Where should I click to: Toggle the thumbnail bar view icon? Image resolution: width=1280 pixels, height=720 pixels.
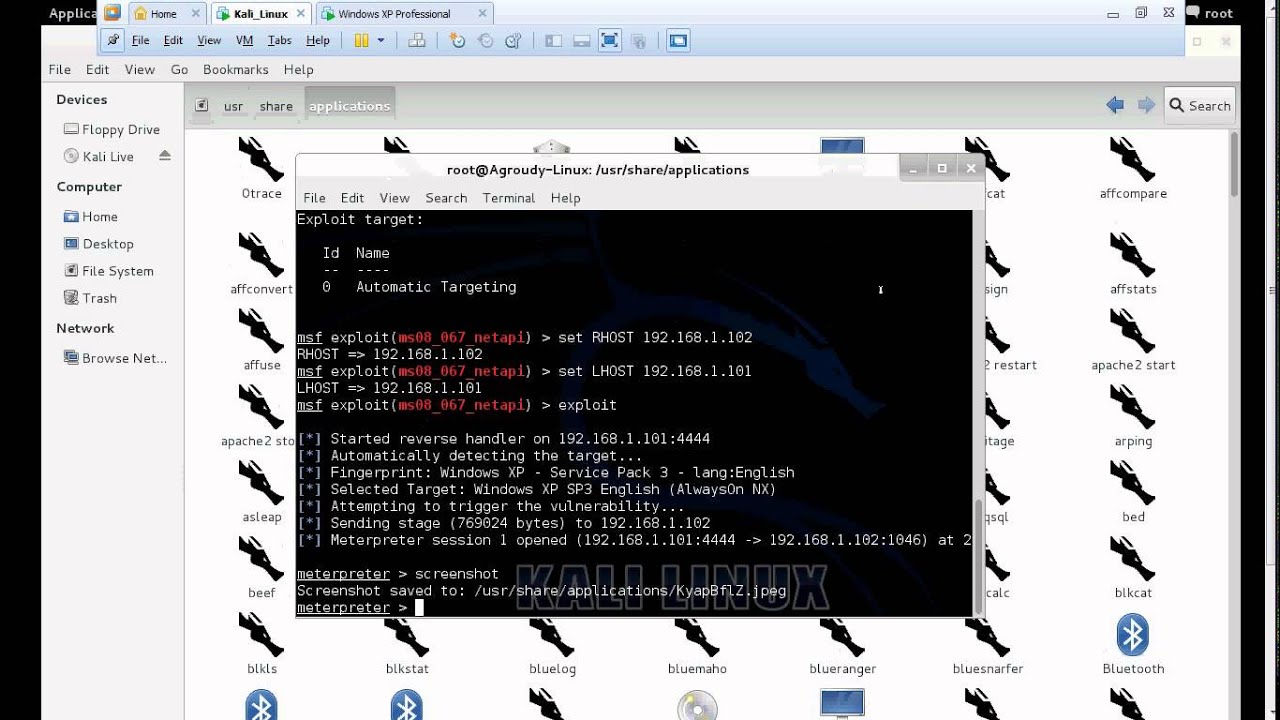581,40
